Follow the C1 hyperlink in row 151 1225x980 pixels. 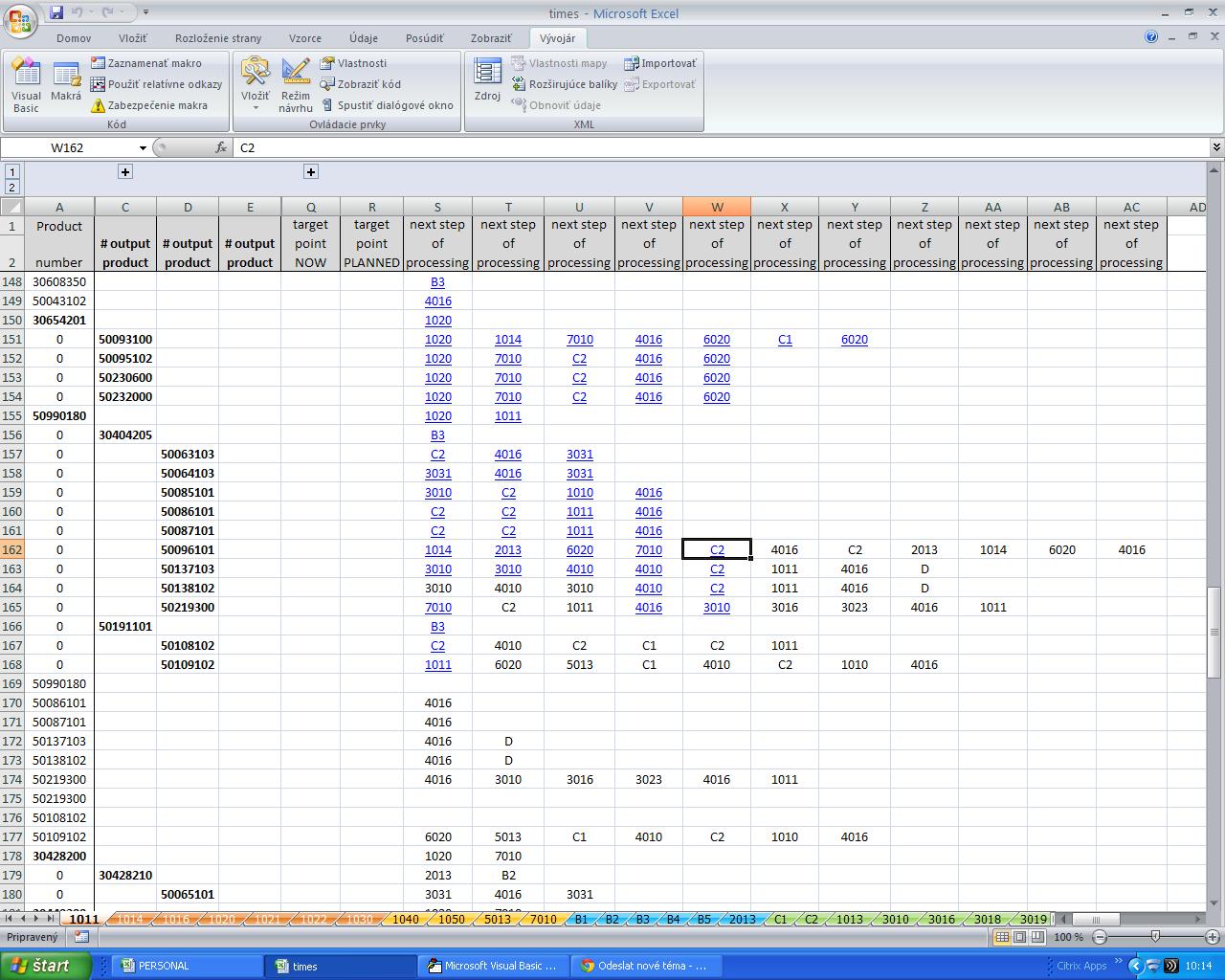(x=784, y=340)
